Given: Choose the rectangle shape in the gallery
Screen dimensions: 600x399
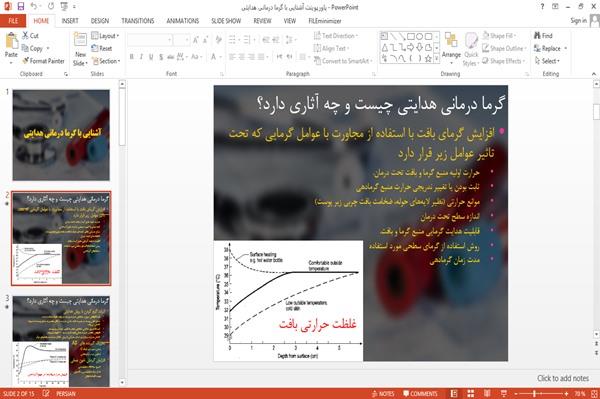Looking at the screenshot, I should (x=411, y=36).
